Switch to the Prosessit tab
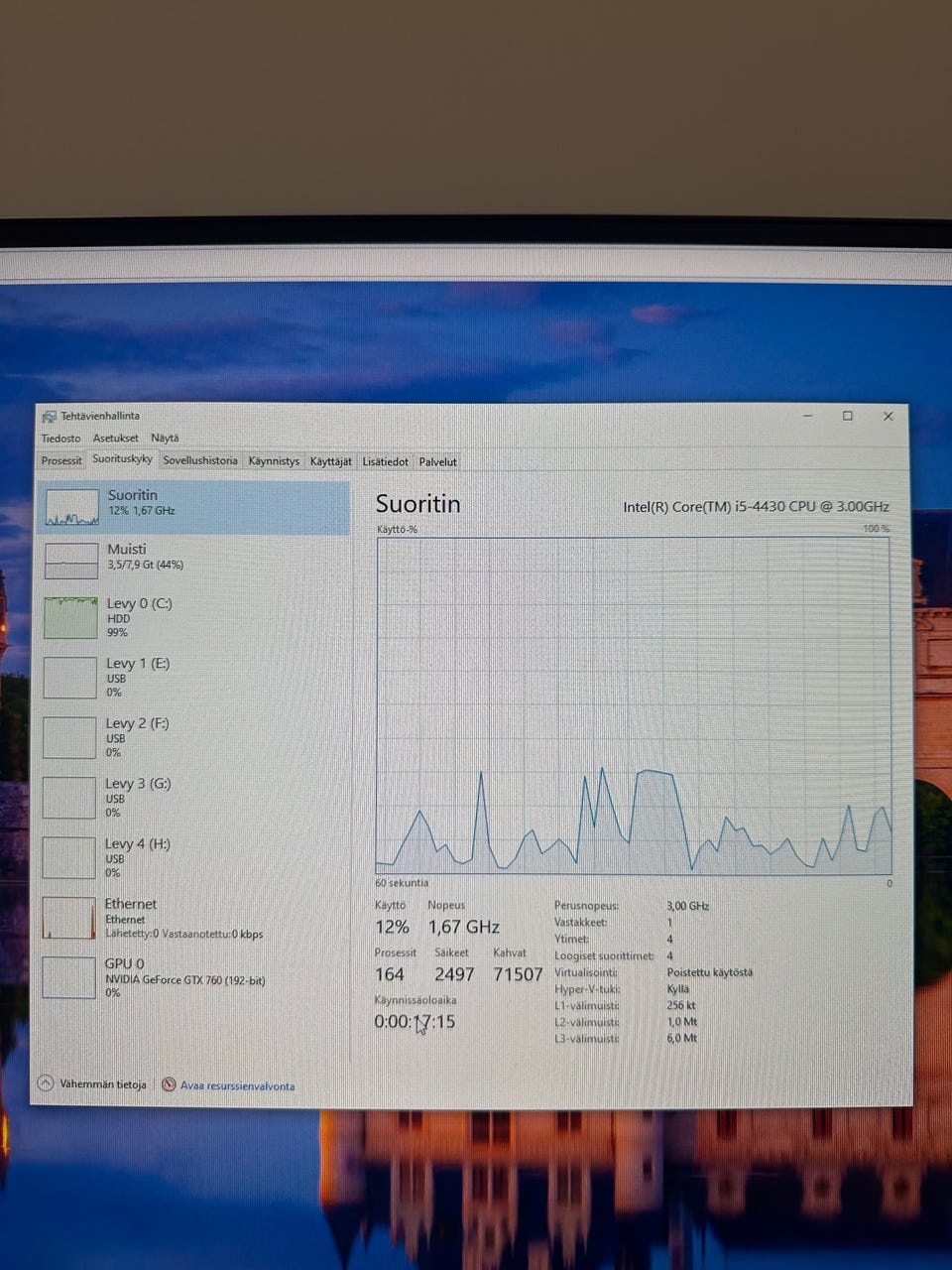952x1270 pixels. [x=61, y=460]
